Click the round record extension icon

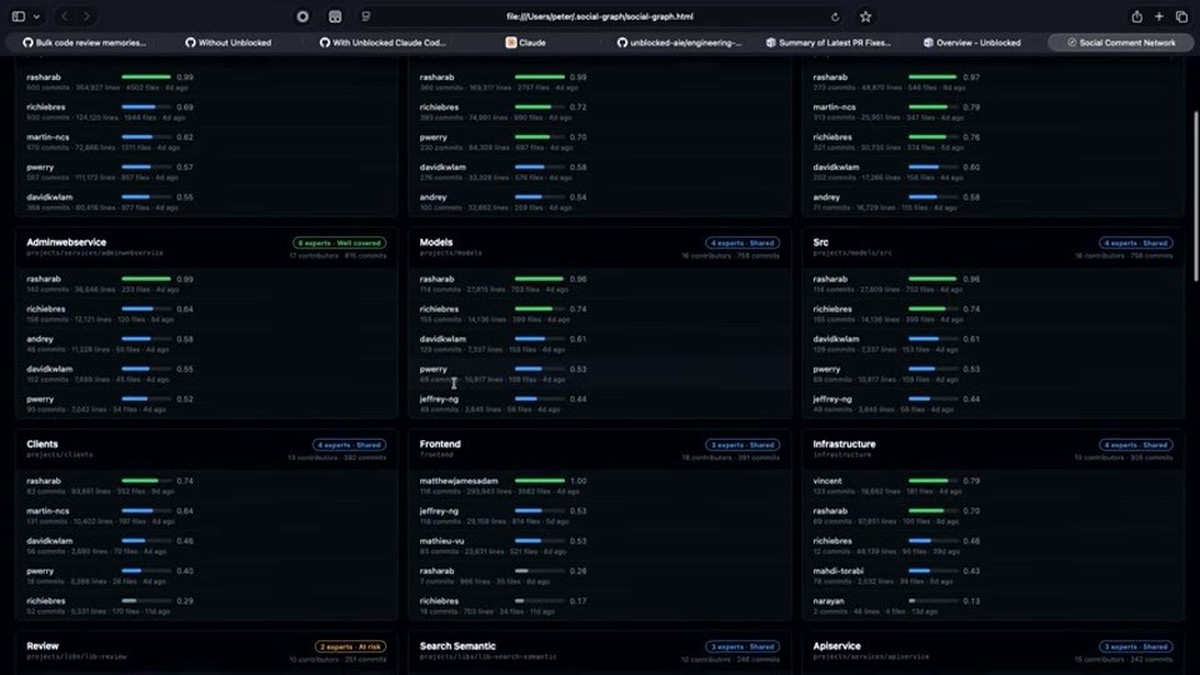303,17
